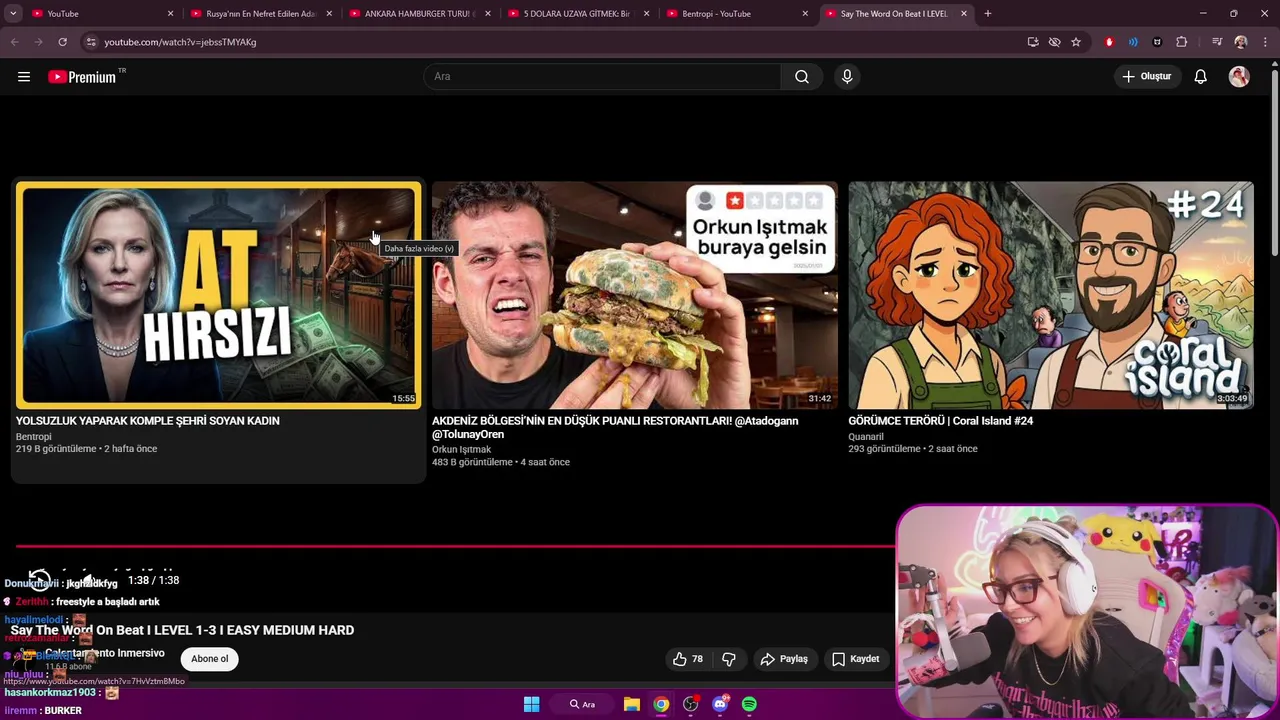The height and width of the screenshot is (720, 1280).
Task: Go back in browser history
Action: (14, 42)
